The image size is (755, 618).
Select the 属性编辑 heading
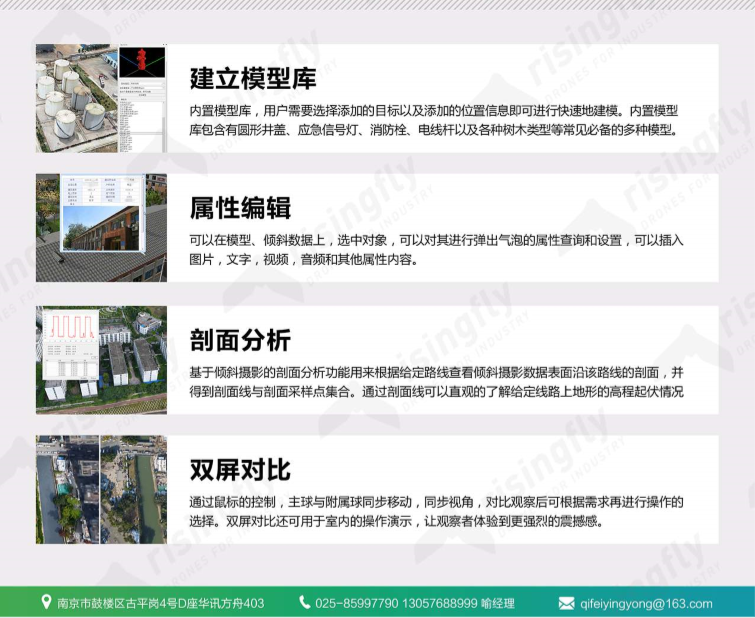(240, 208)
